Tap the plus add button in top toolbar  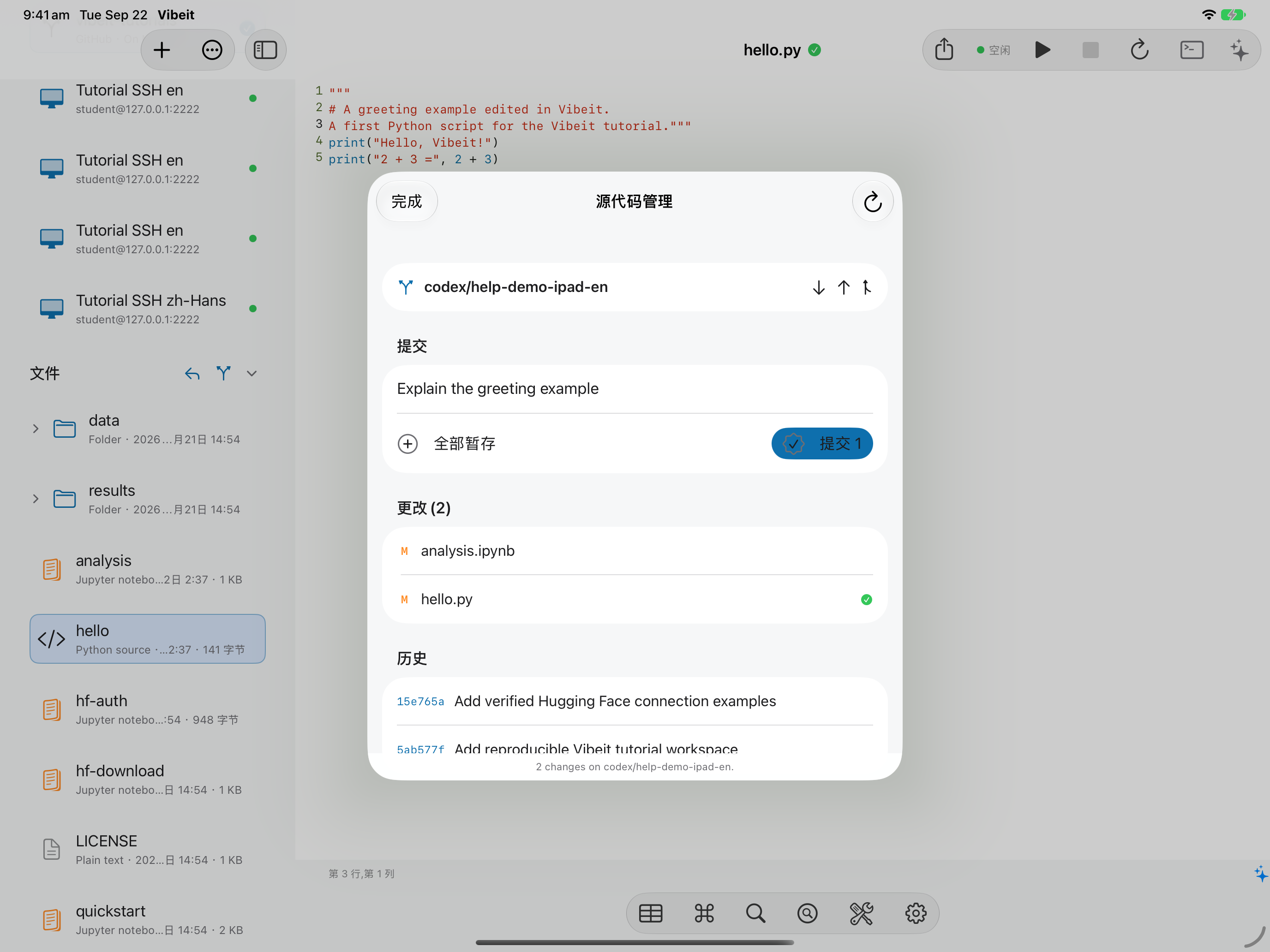[162, 50]
